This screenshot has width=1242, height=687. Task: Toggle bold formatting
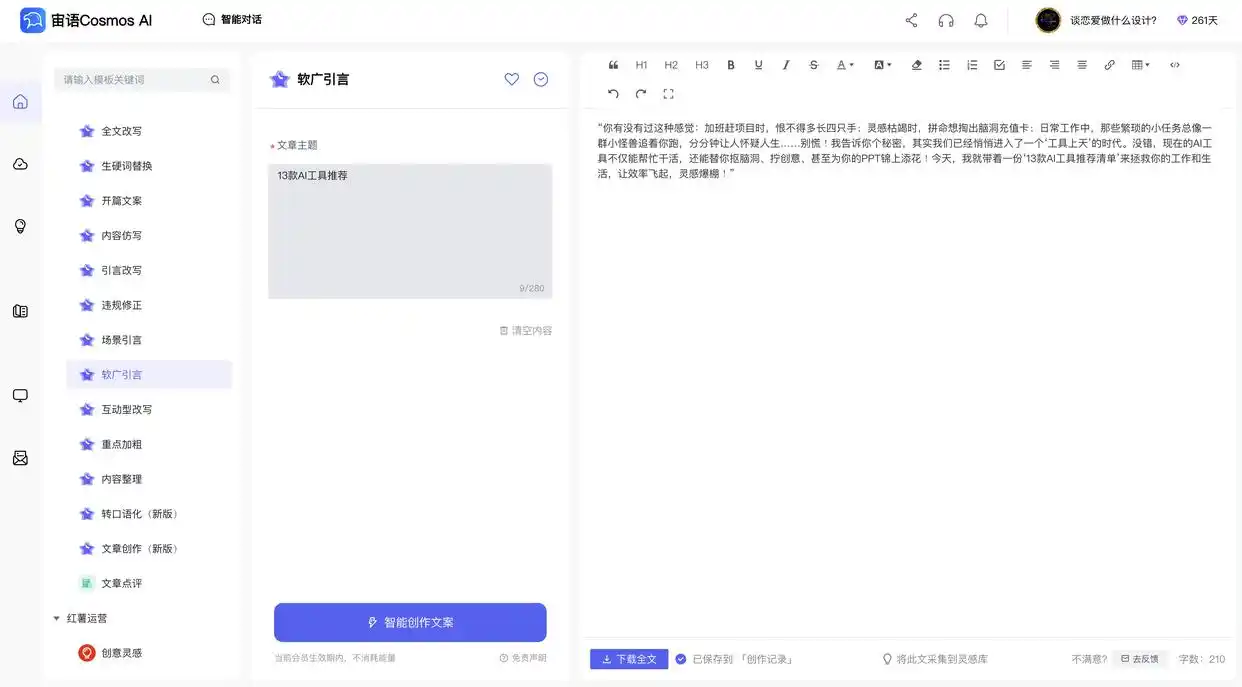point(731,65)
